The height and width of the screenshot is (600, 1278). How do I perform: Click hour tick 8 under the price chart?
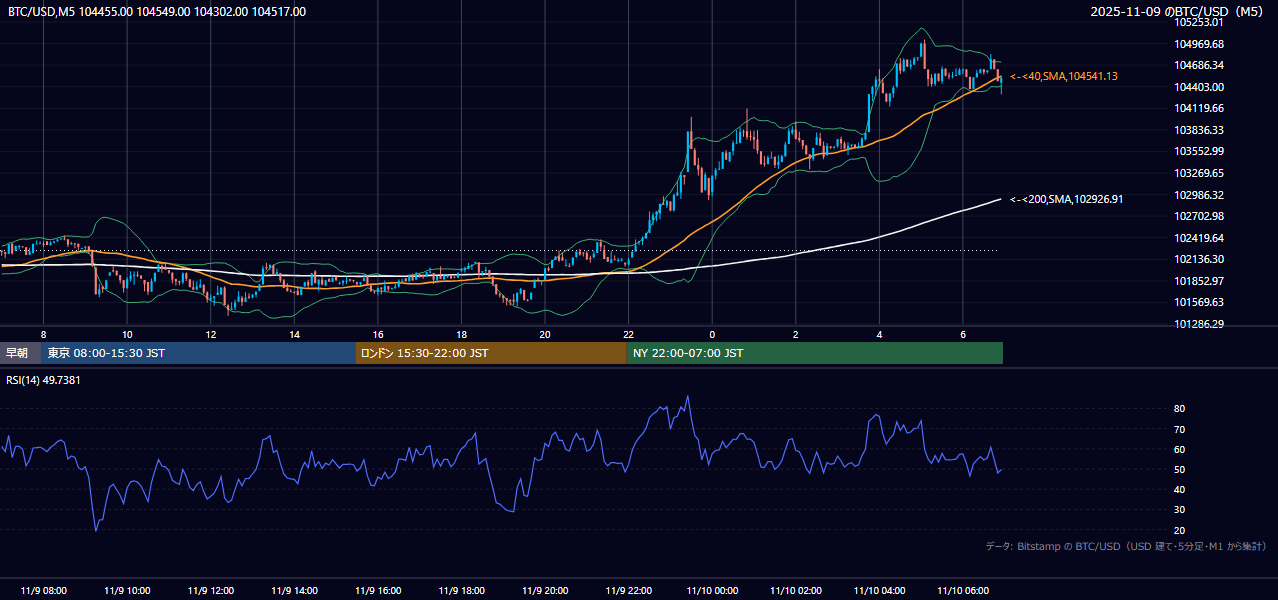click(43, 334)
